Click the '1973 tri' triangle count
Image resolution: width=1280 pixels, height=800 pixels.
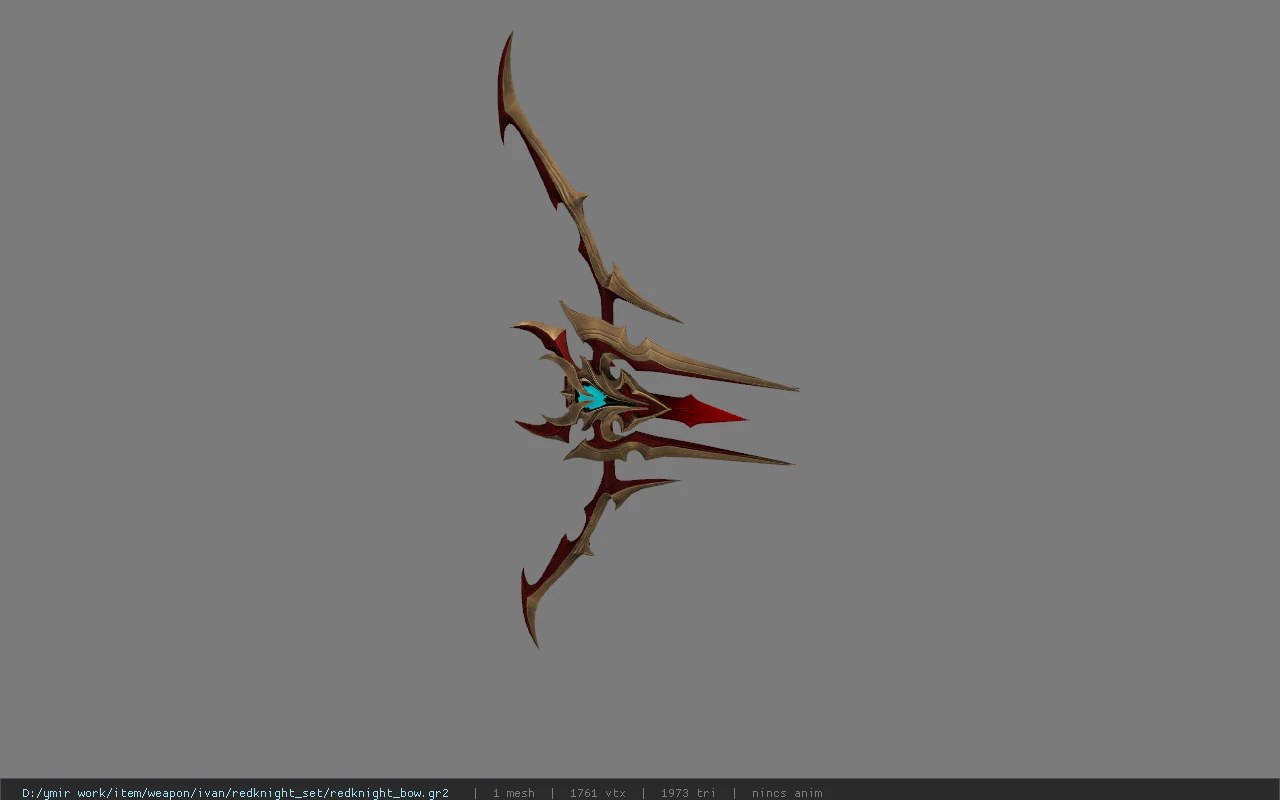pos(688,793)
